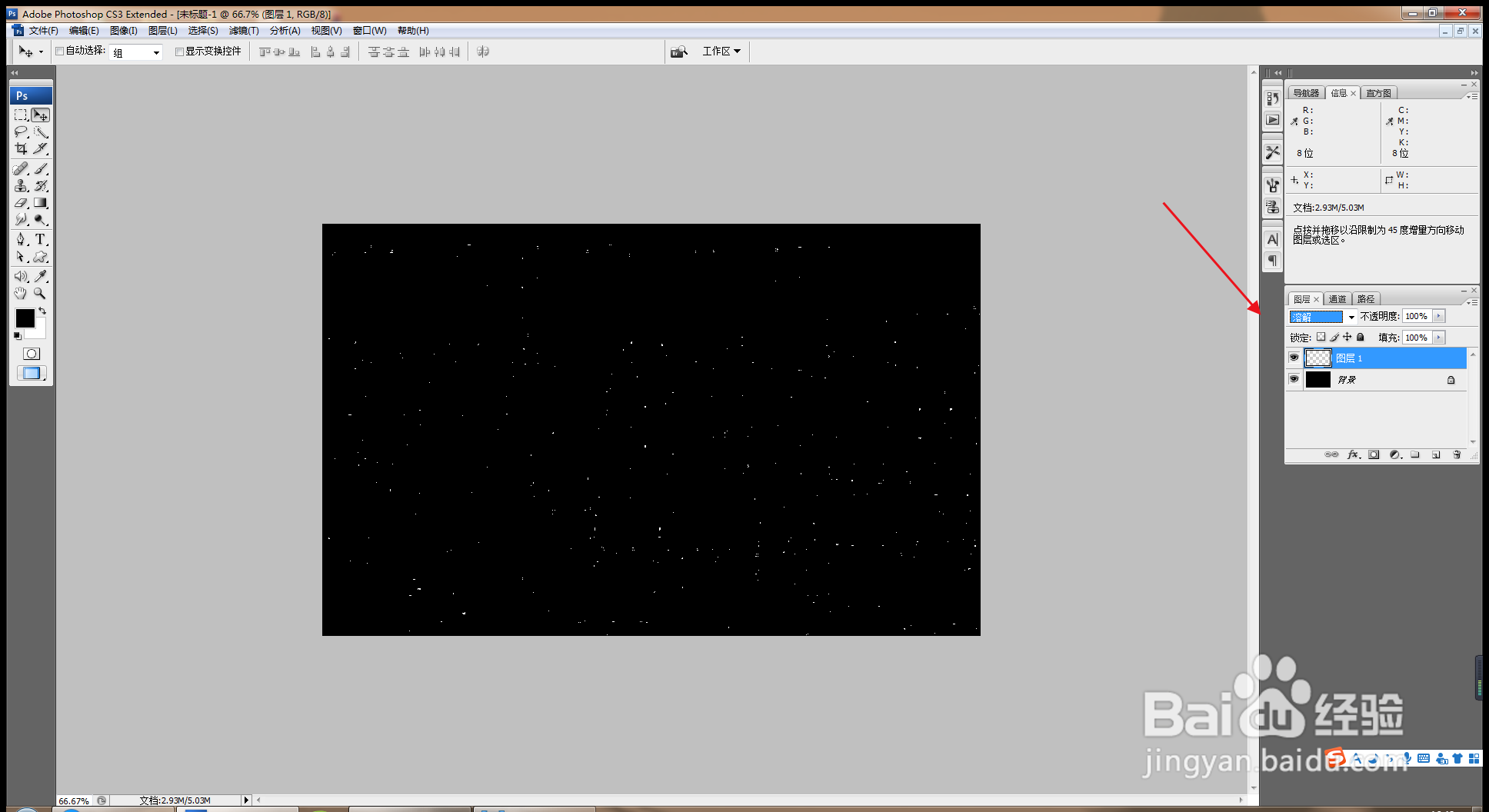1489x812 pixels.
Task: Select the Clone Stamp tool
Action: point(22,185)
